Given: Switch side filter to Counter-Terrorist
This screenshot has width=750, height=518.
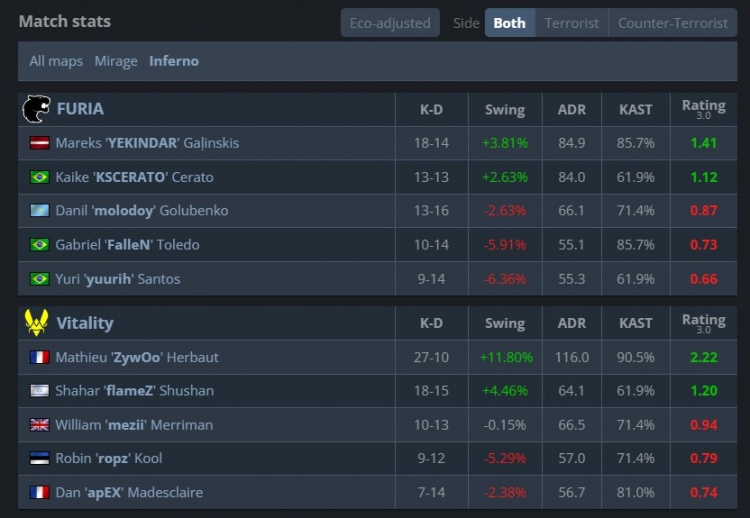Looking at the screenshot, I should pyautogui.click(x=672, y=23).
